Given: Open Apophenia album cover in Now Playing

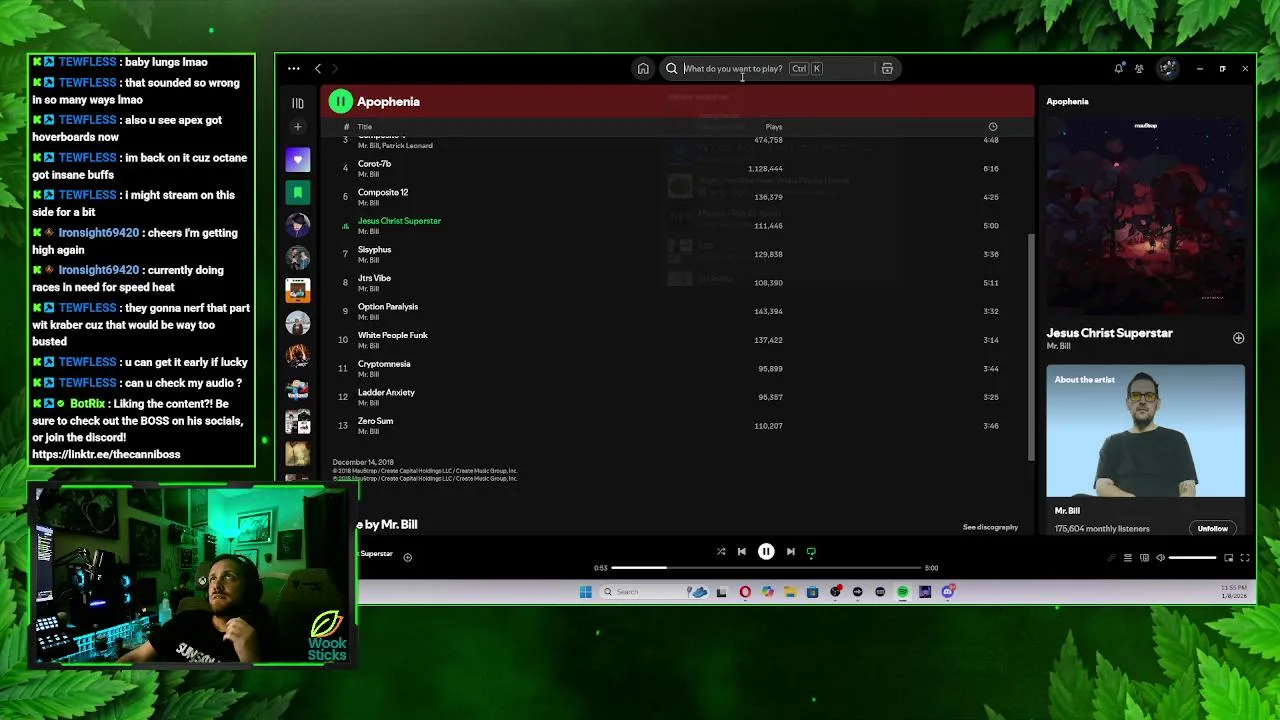Looking at the screenshot, I should [1146, 215].
